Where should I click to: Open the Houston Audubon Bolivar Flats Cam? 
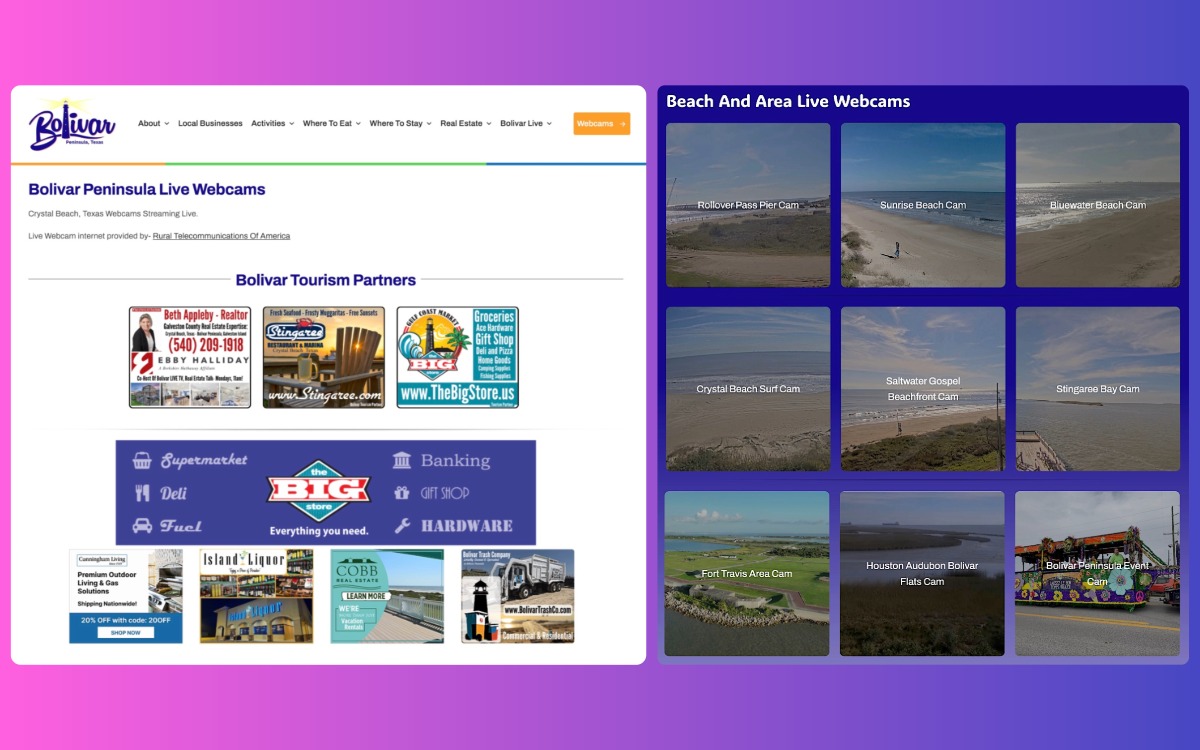pos(922,573)
